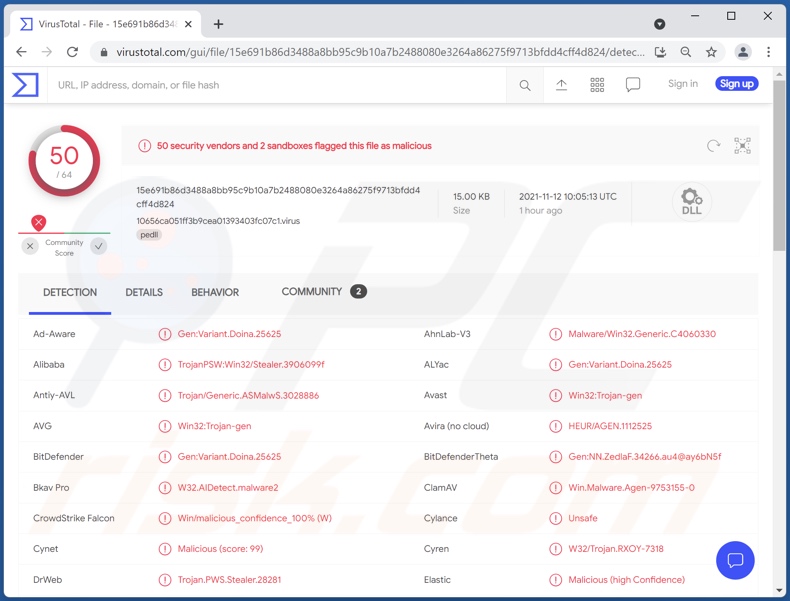This screenshot has height=601, width=790.
Task: Click the scrollbar down arrow
Action: [x=779, y=590]
